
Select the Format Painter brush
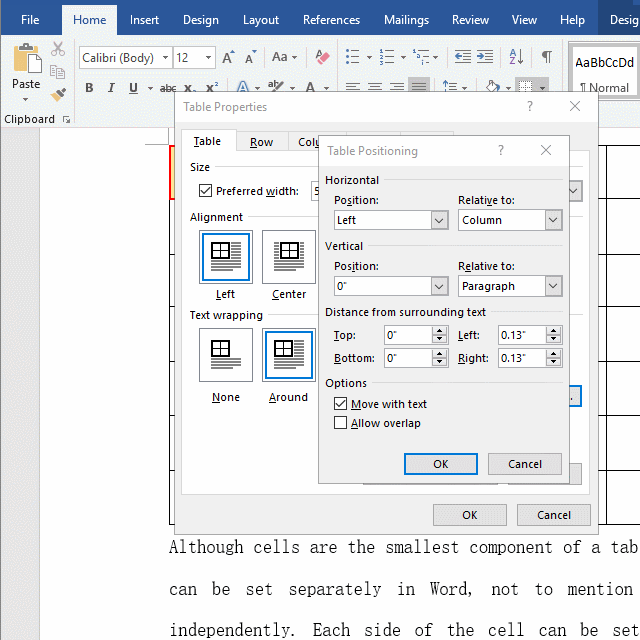click(x=58, y=94)
